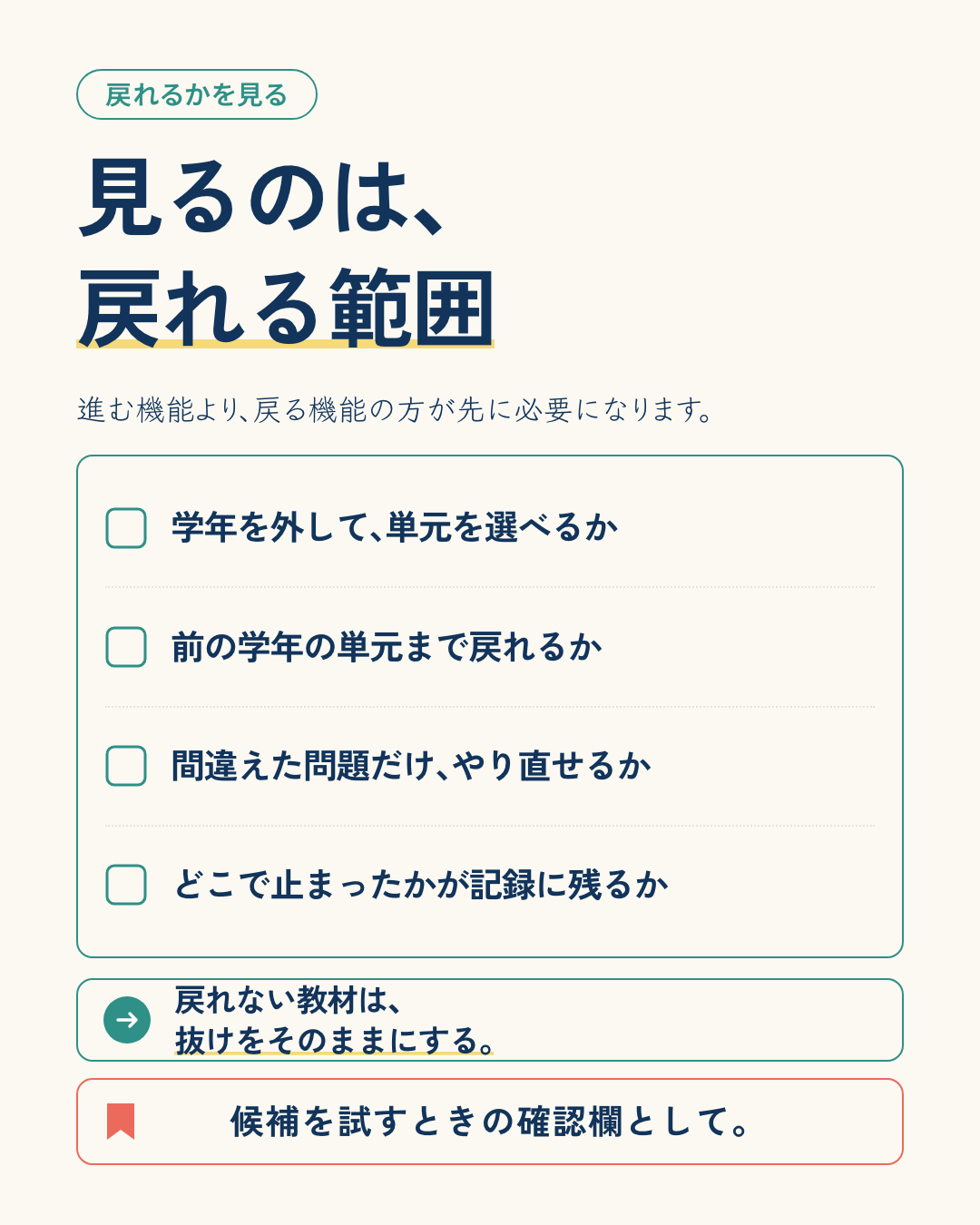Image resolution: width=980 pixels, height=1225 pixels.
Task: Select the label 間違えた問題だけ、やり直せるか
Action: coord(411,766)
